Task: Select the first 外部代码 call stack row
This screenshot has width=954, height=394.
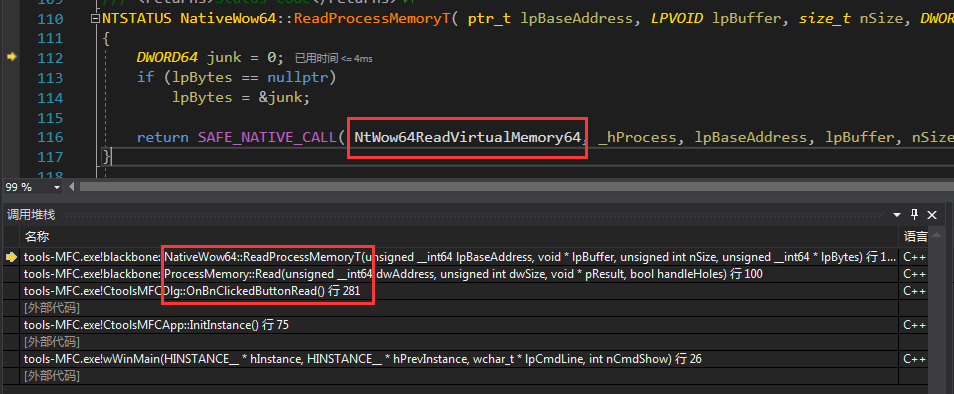Action: (459, 308)
